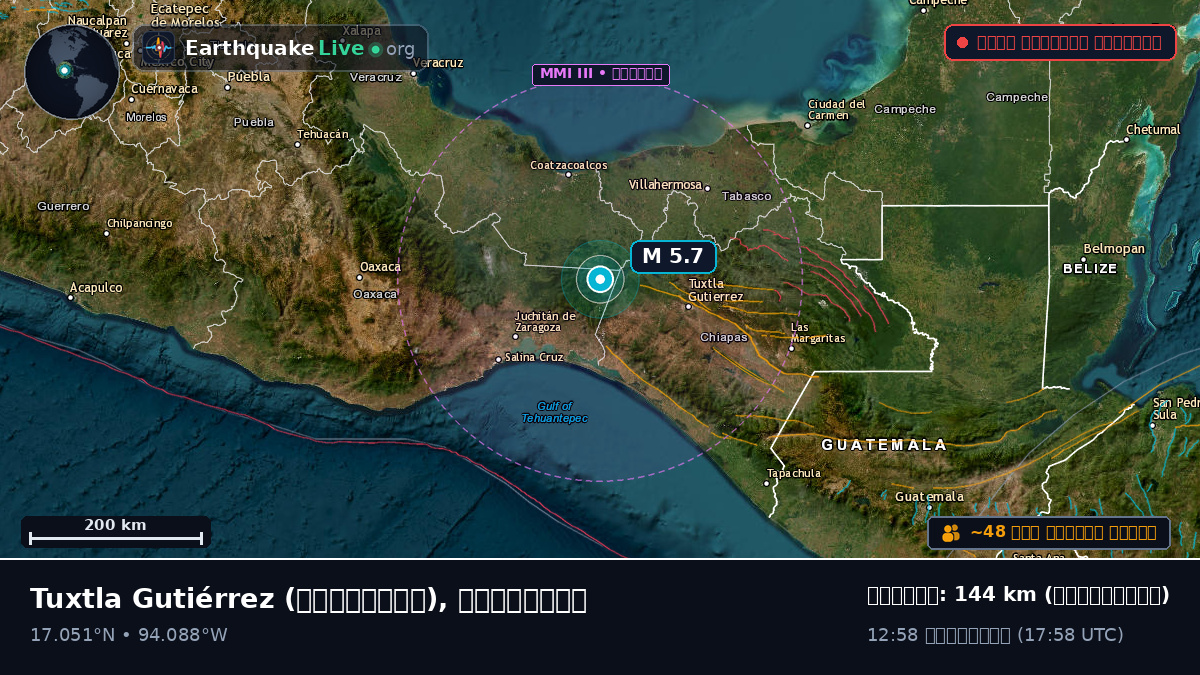Image resolution: width=1200 pixels, height=675 pixels.
Task: Click the BELIZE country label
Action: click(x=1090, y=269)
